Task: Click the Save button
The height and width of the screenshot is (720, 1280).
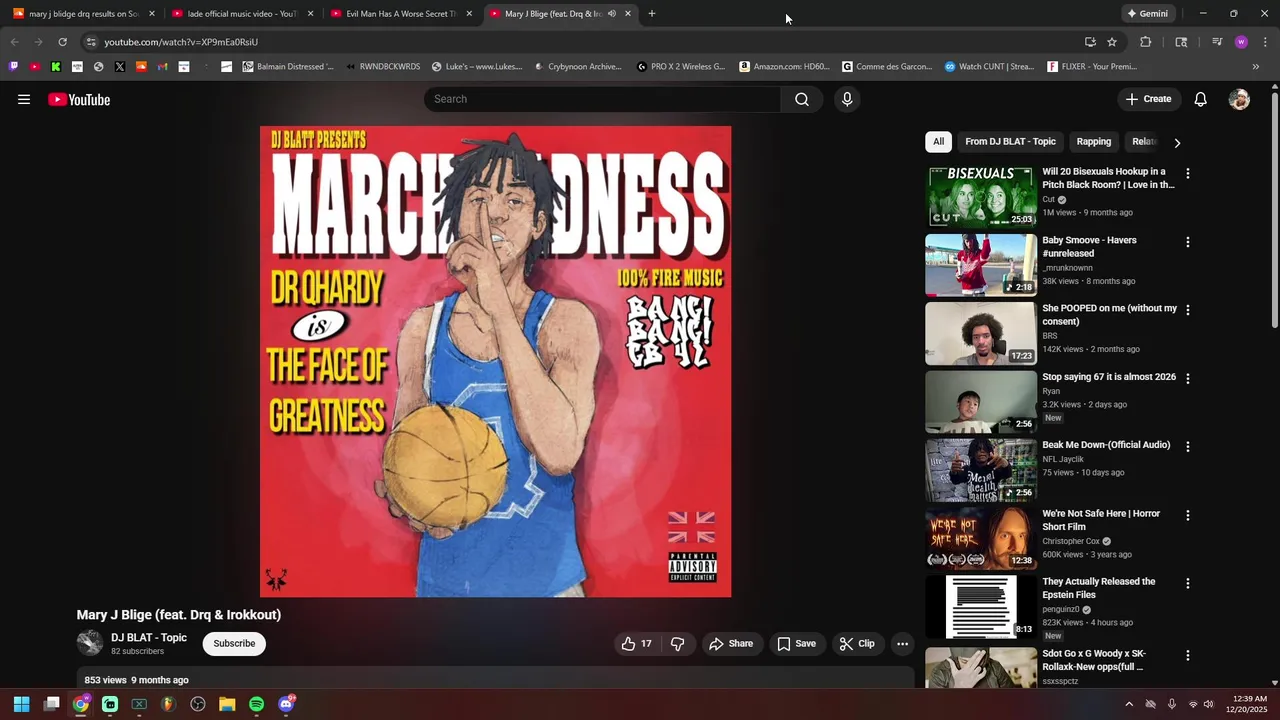Action: [796, 644]
